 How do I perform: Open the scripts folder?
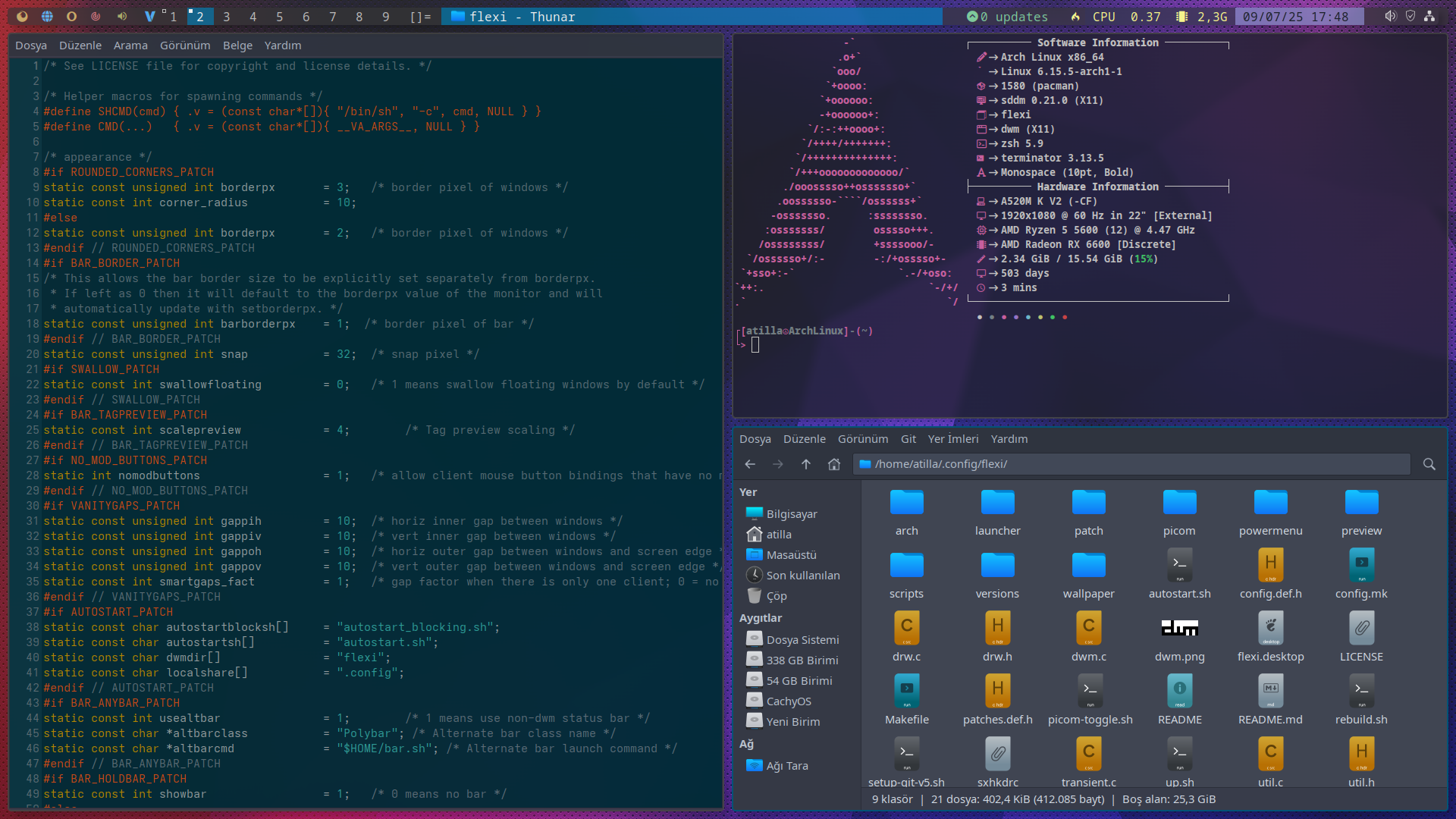pos(907,576)
